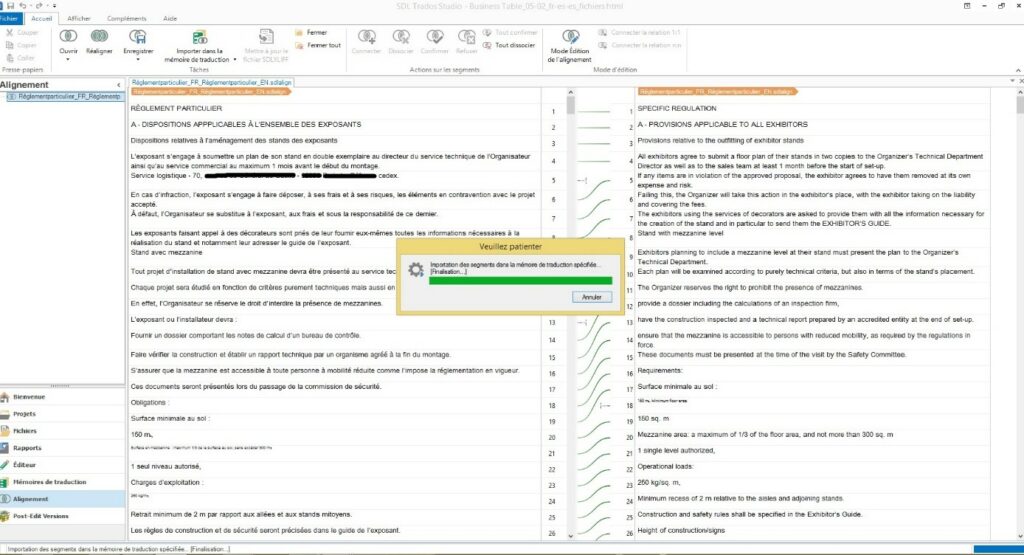Image resolution: width=1024 pixels, height=555 pixels.
Task: Click the Enregistrer icon
Action: (138, 37)
